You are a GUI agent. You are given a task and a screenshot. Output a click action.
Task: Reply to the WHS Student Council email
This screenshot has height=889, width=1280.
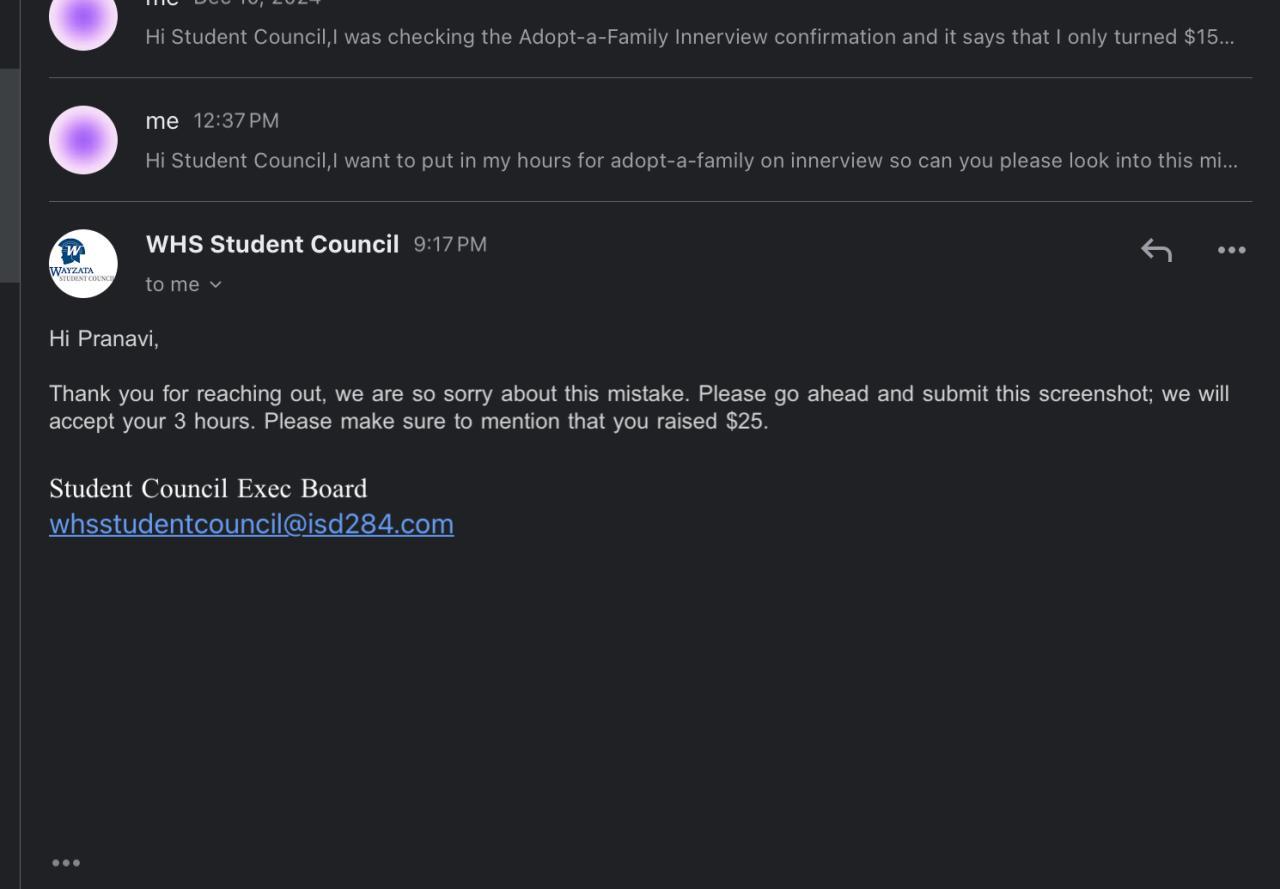click(x=1156, y=250)
